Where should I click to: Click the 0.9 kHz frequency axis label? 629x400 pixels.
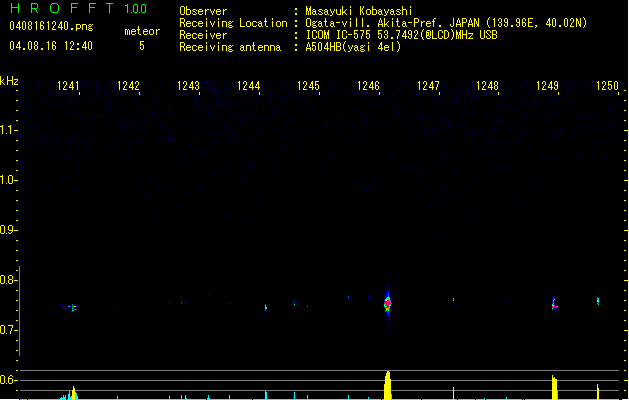(x=9, y=230)
